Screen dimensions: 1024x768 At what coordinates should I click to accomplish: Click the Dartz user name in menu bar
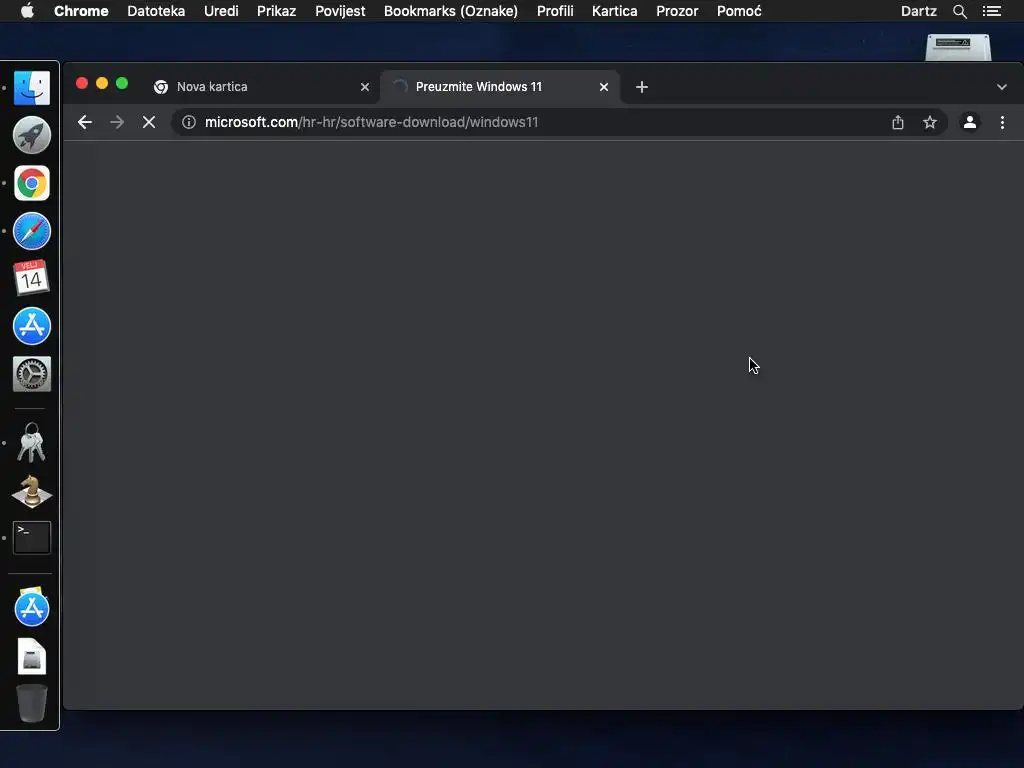click(x=919, y=11)
